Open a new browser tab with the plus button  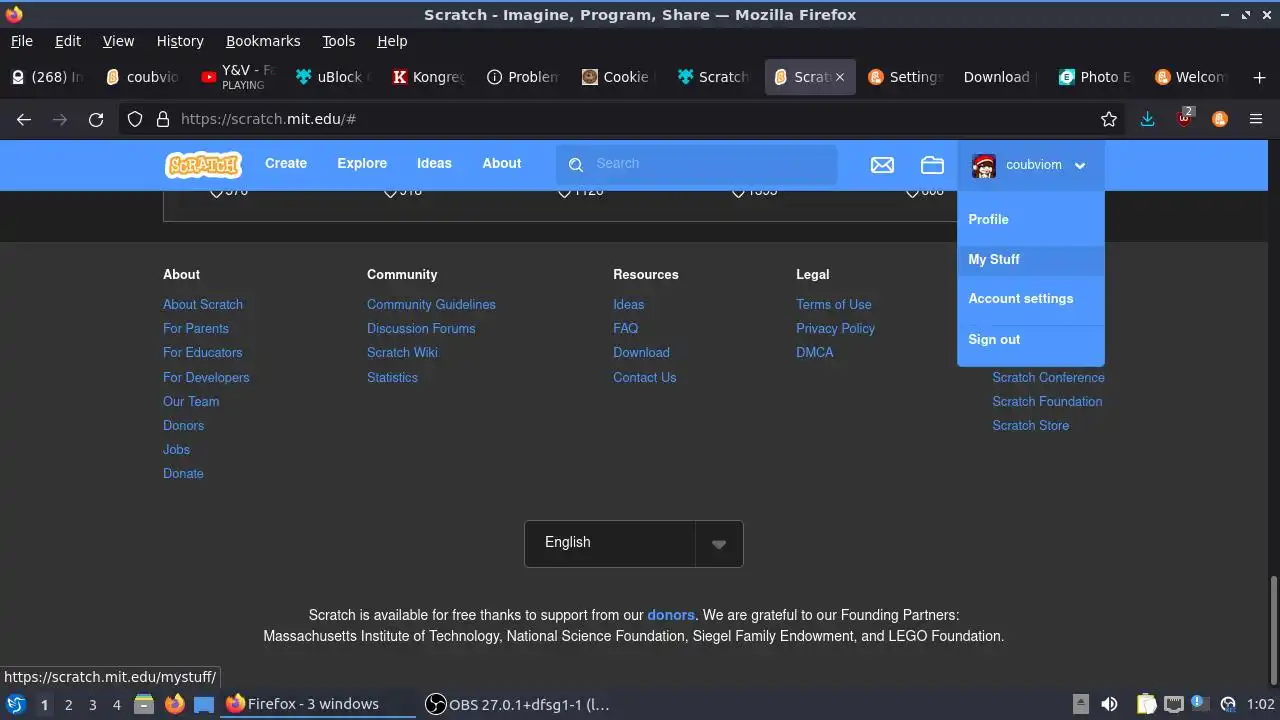click(x=1258, y=77)
